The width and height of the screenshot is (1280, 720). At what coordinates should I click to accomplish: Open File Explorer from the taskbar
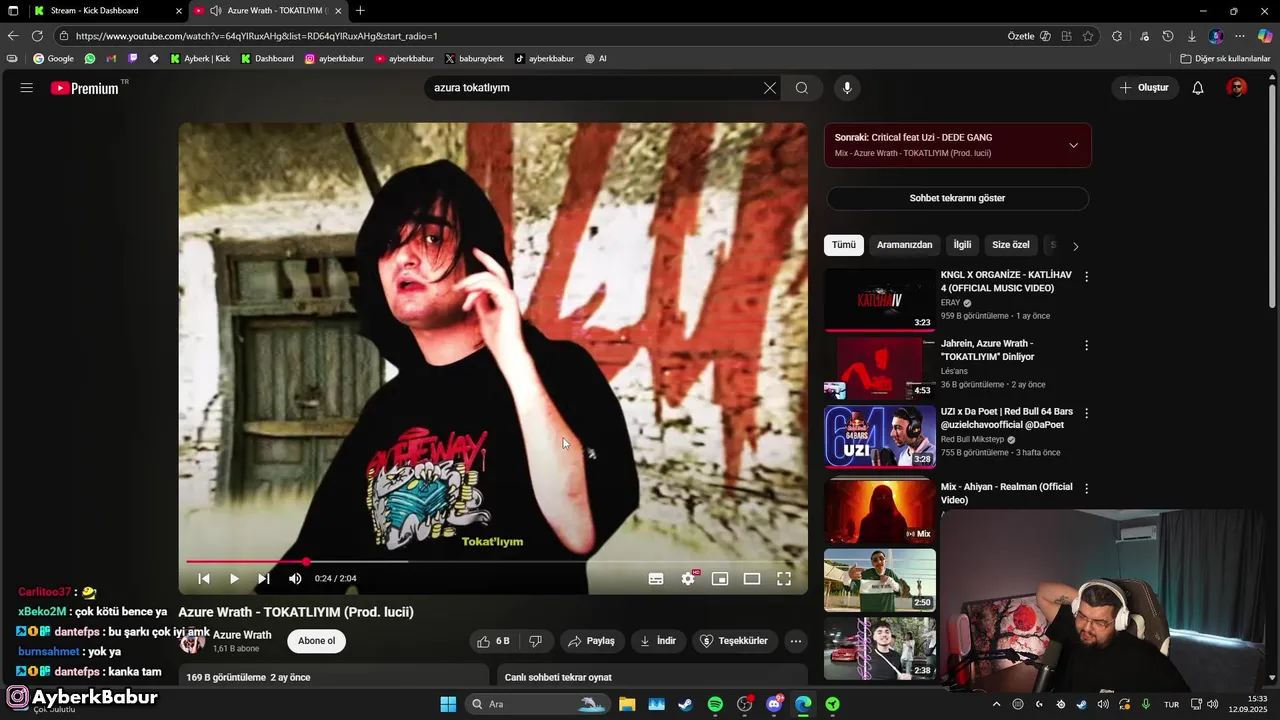(x=627, y=704)
